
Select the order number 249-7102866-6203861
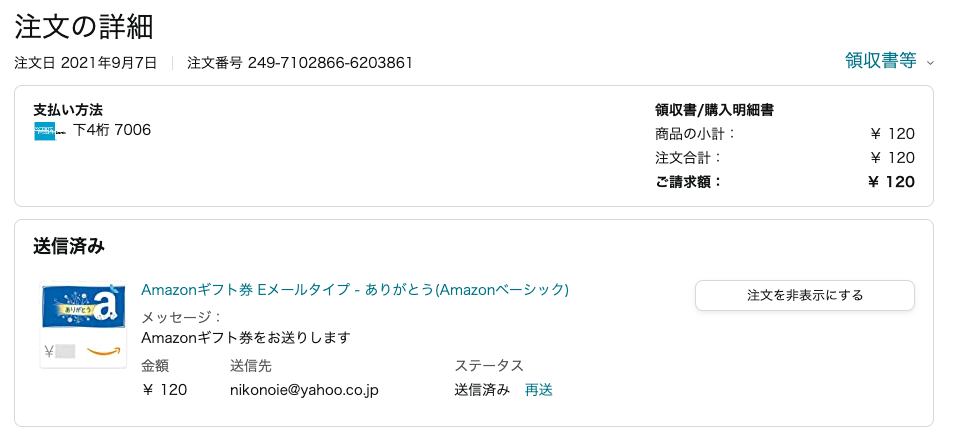point(330,63)
